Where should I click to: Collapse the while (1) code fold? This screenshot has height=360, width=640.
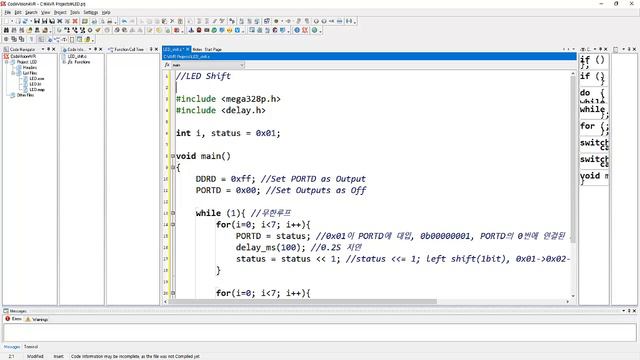[x=173, y=213]
